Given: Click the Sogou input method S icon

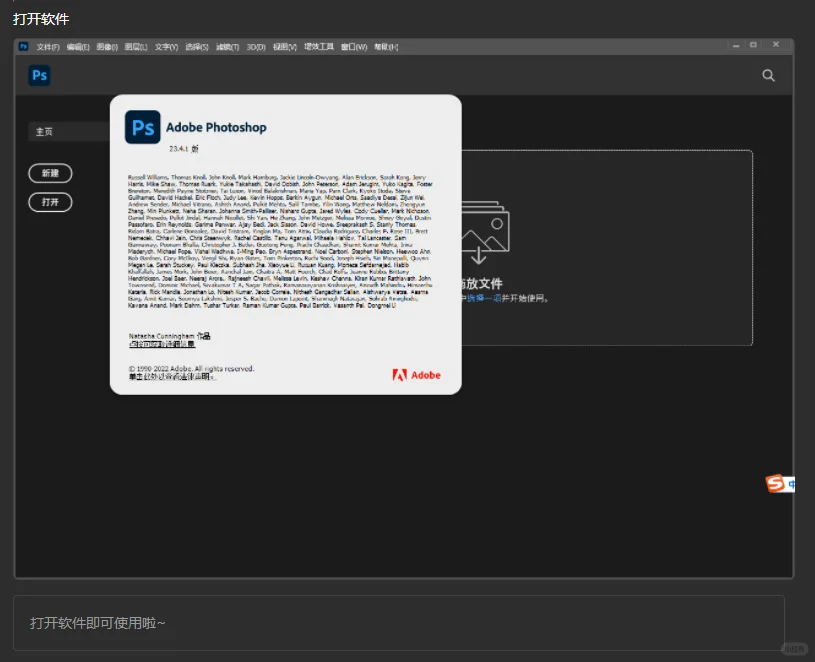Looking at the screenshot, I should tap(775, 483).
